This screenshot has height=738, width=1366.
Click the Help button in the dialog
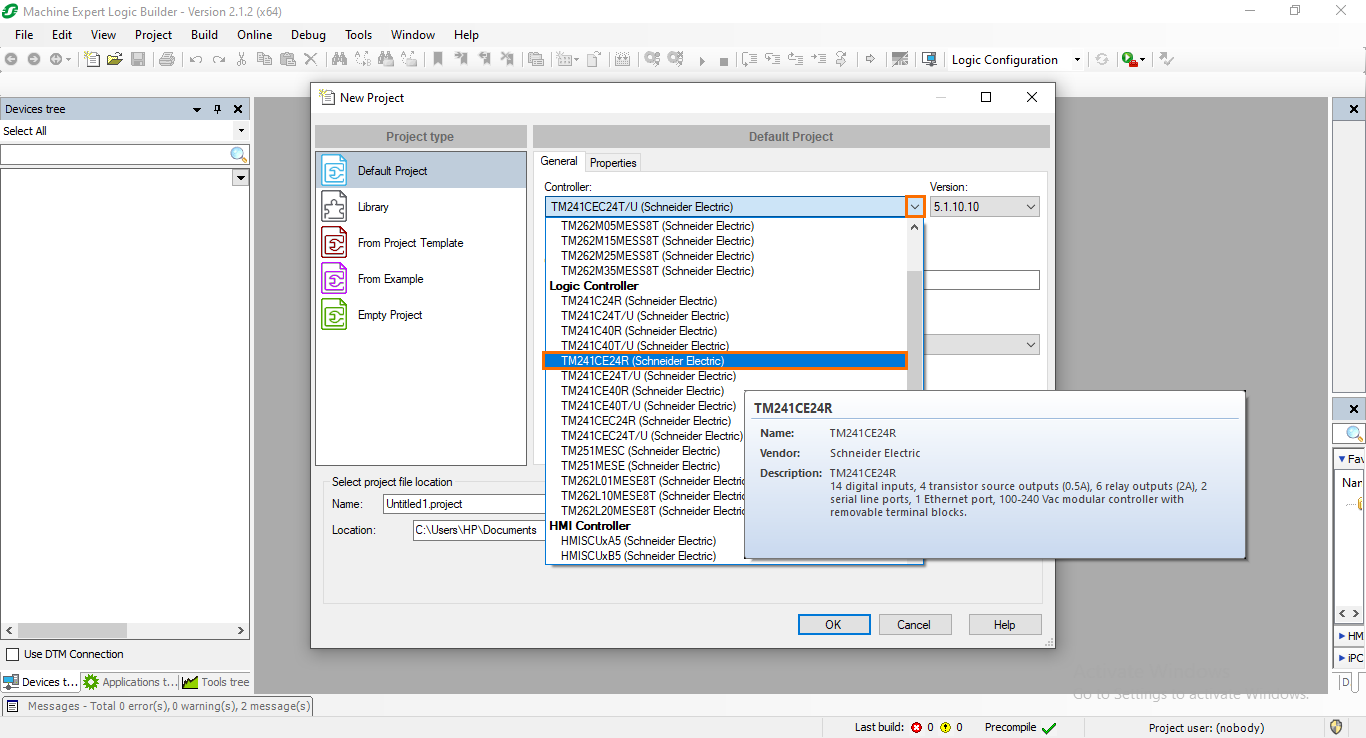coord(1005,624)
